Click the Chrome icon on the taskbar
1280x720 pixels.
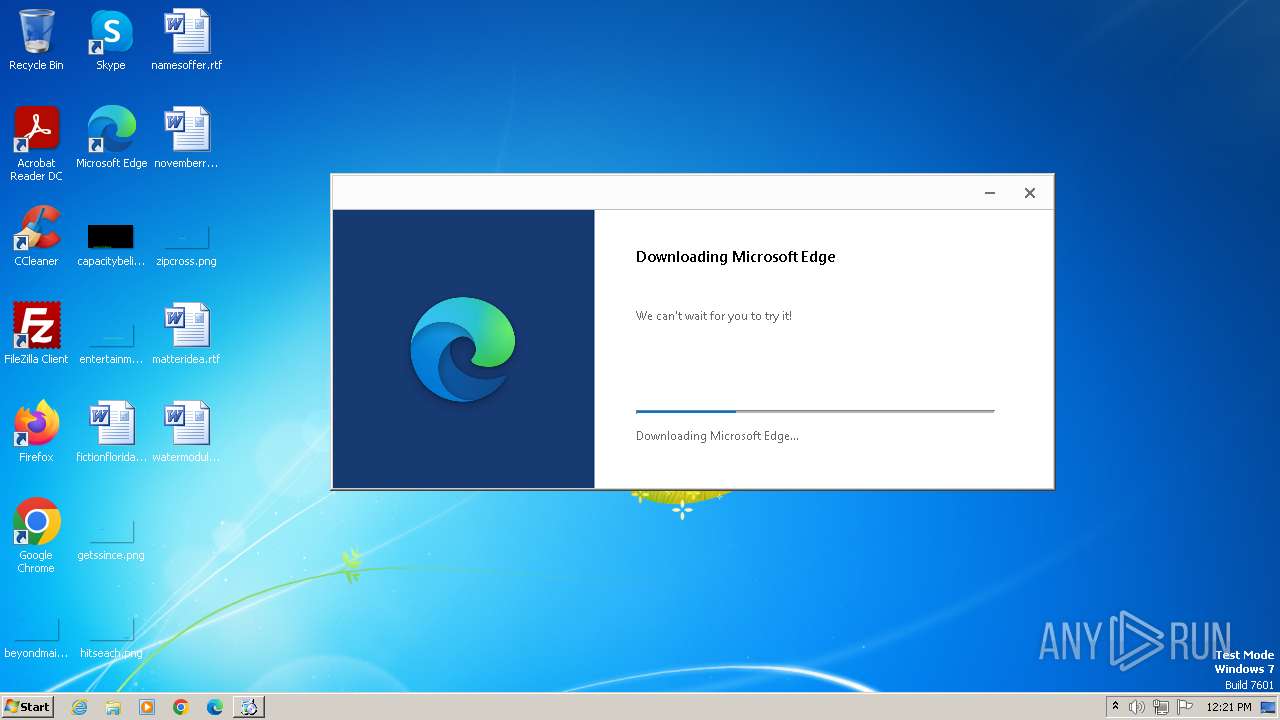pos(181,707)
